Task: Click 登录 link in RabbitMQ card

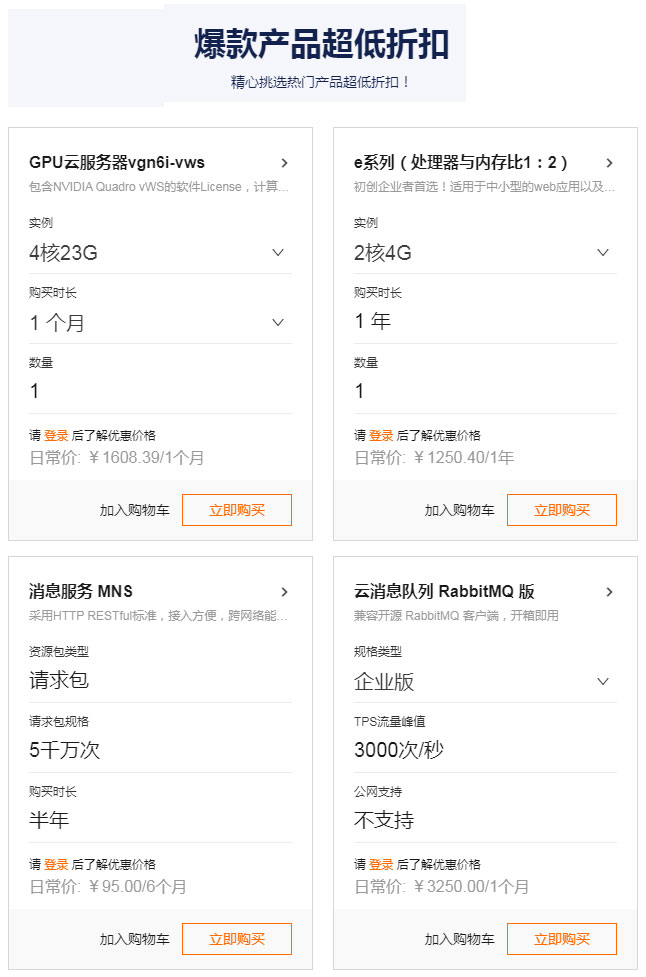Action: point(381,864)
